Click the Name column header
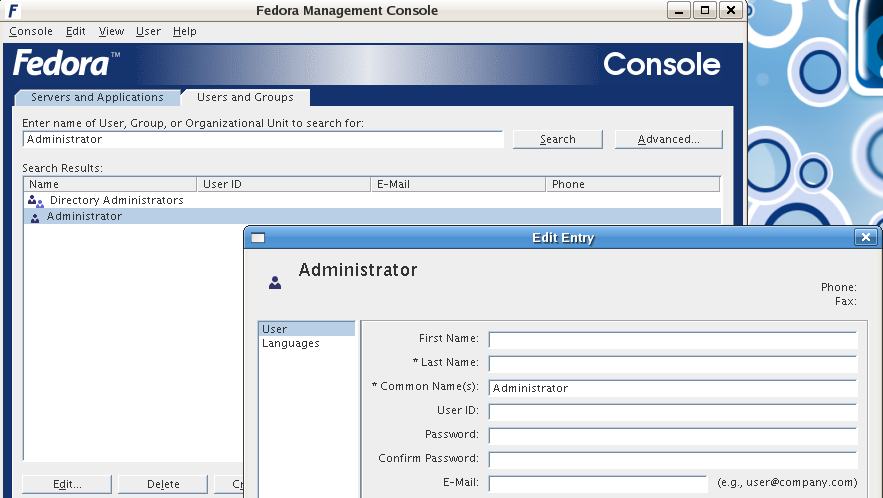The image size is (883, 498). tap(110, 184)
